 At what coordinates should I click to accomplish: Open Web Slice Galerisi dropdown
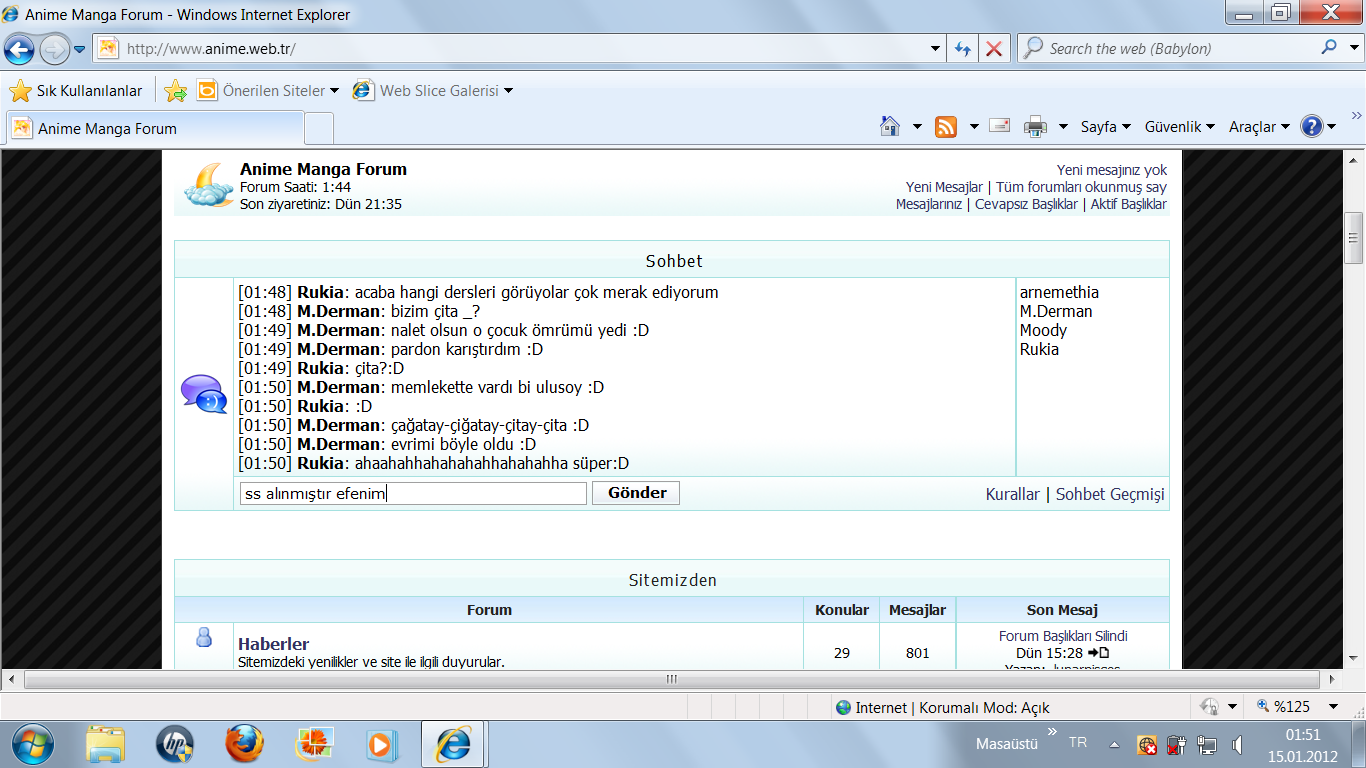432,91
